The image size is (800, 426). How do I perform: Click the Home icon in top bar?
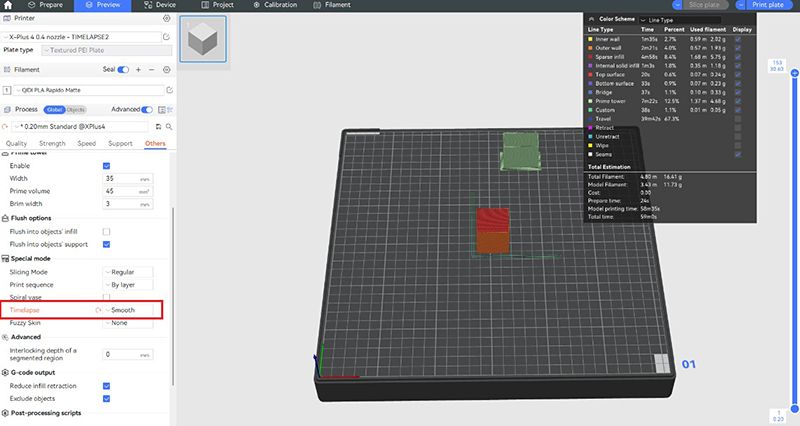tap(10, 5)
